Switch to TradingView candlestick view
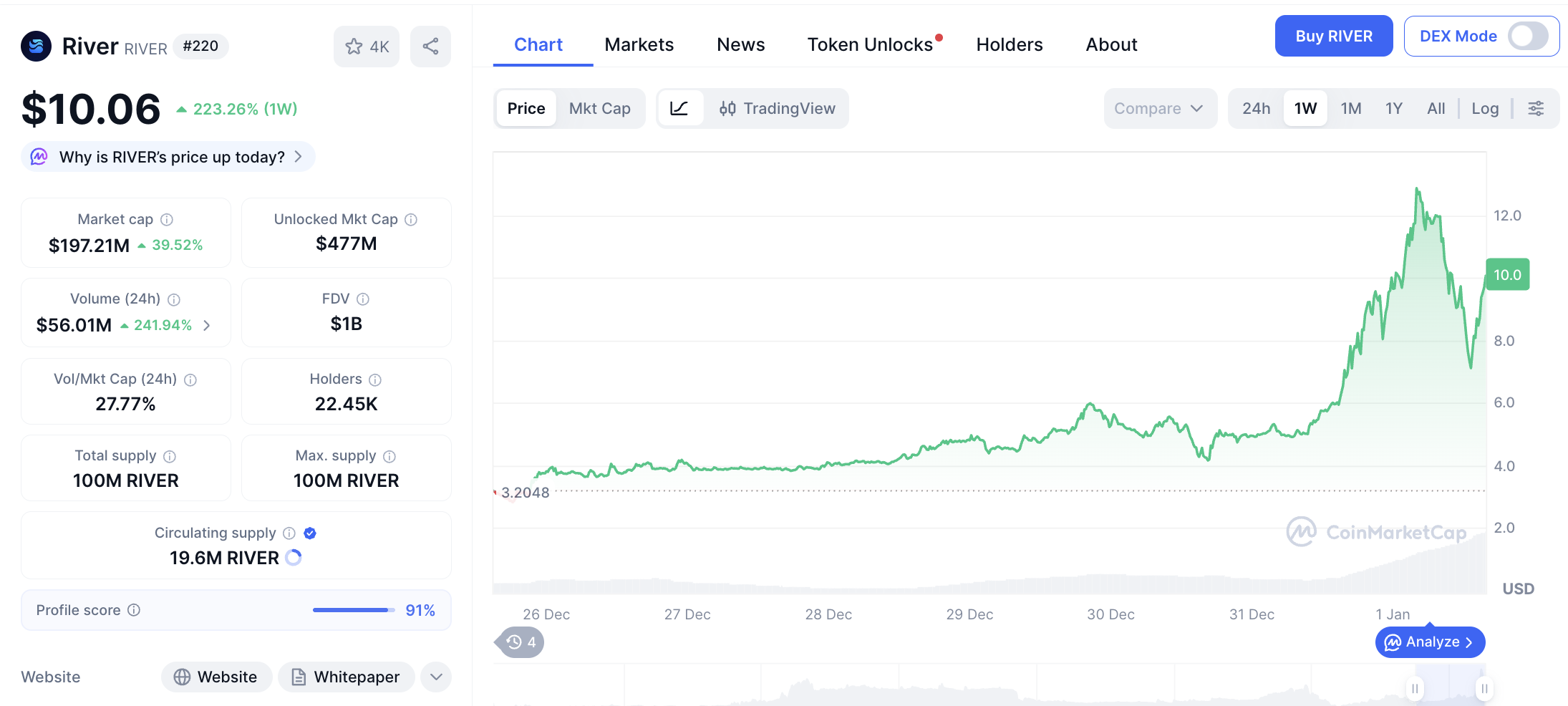 coord(778,108)
